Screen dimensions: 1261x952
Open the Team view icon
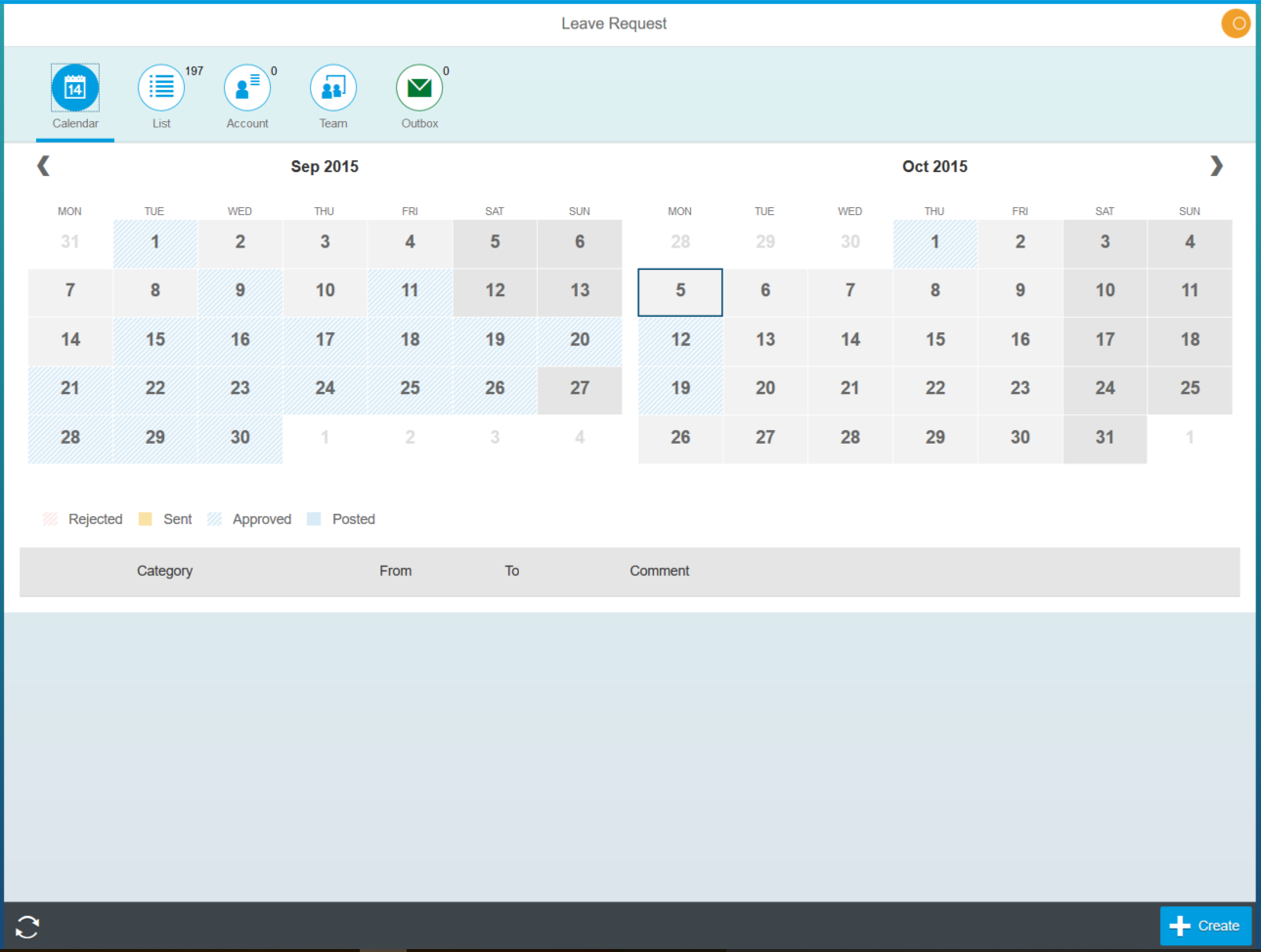tap(333, 89)
